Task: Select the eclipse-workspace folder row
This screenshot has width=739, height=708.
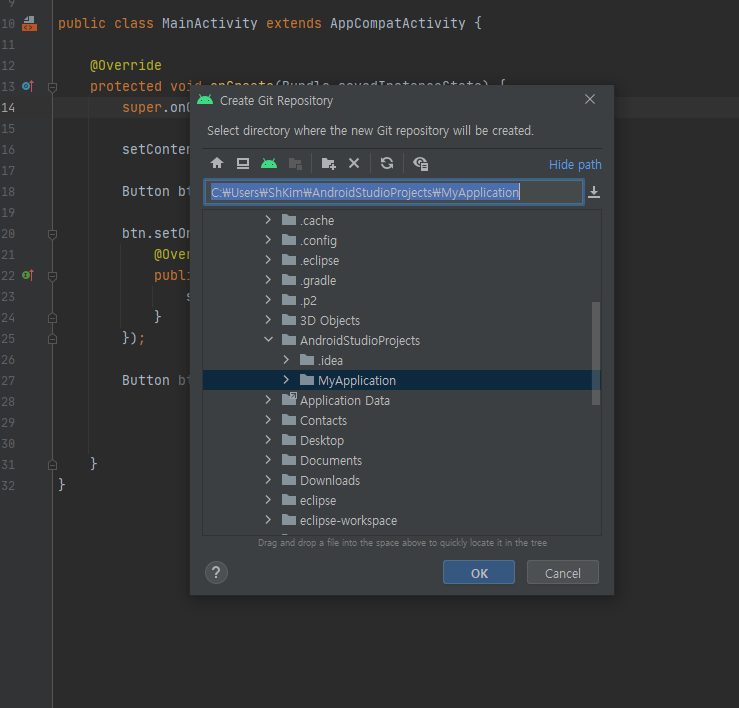Action: [402, 520]
